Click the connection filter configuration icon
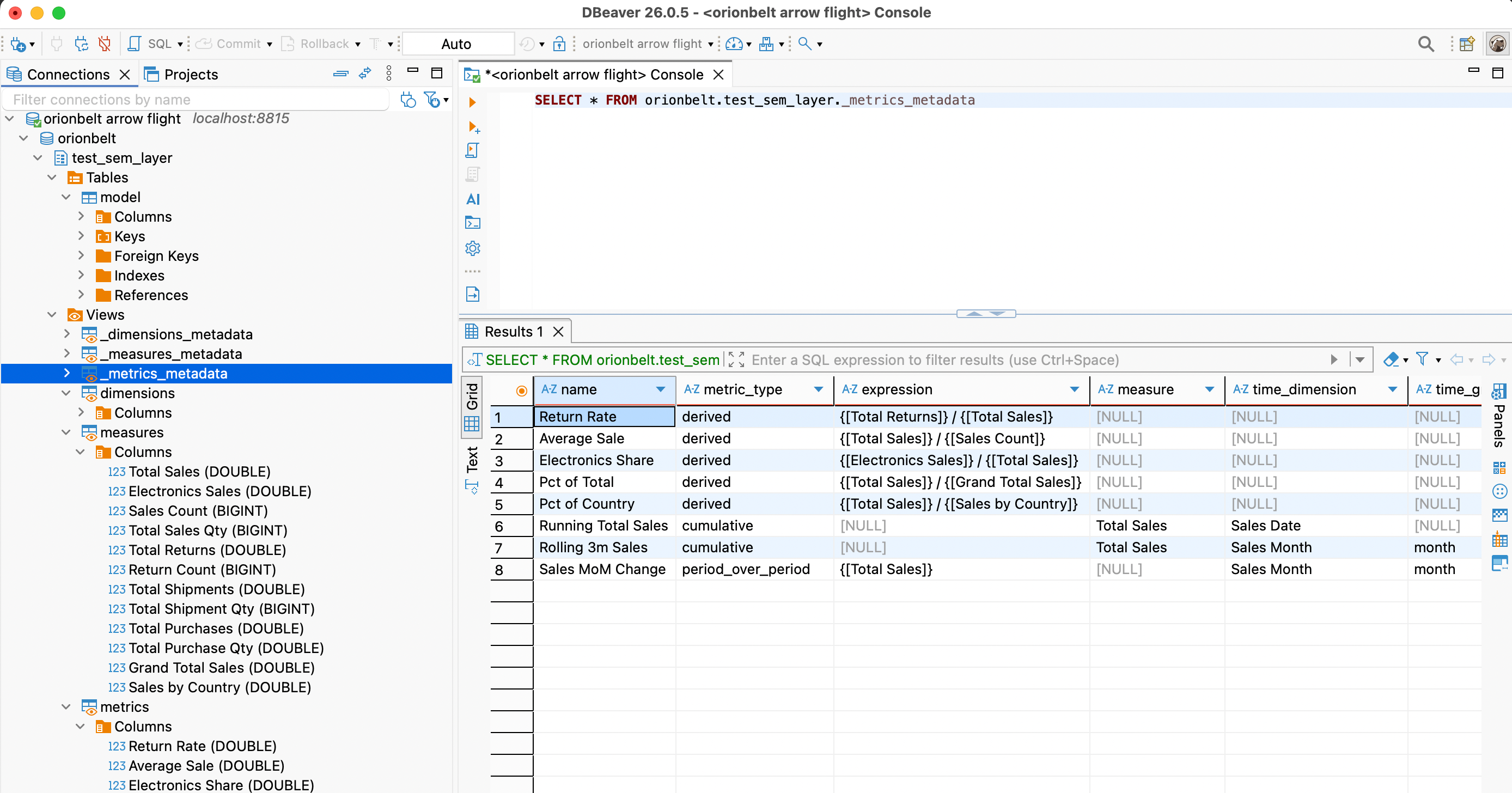Viewport: 1512px width, 793px height. point(432,100)
